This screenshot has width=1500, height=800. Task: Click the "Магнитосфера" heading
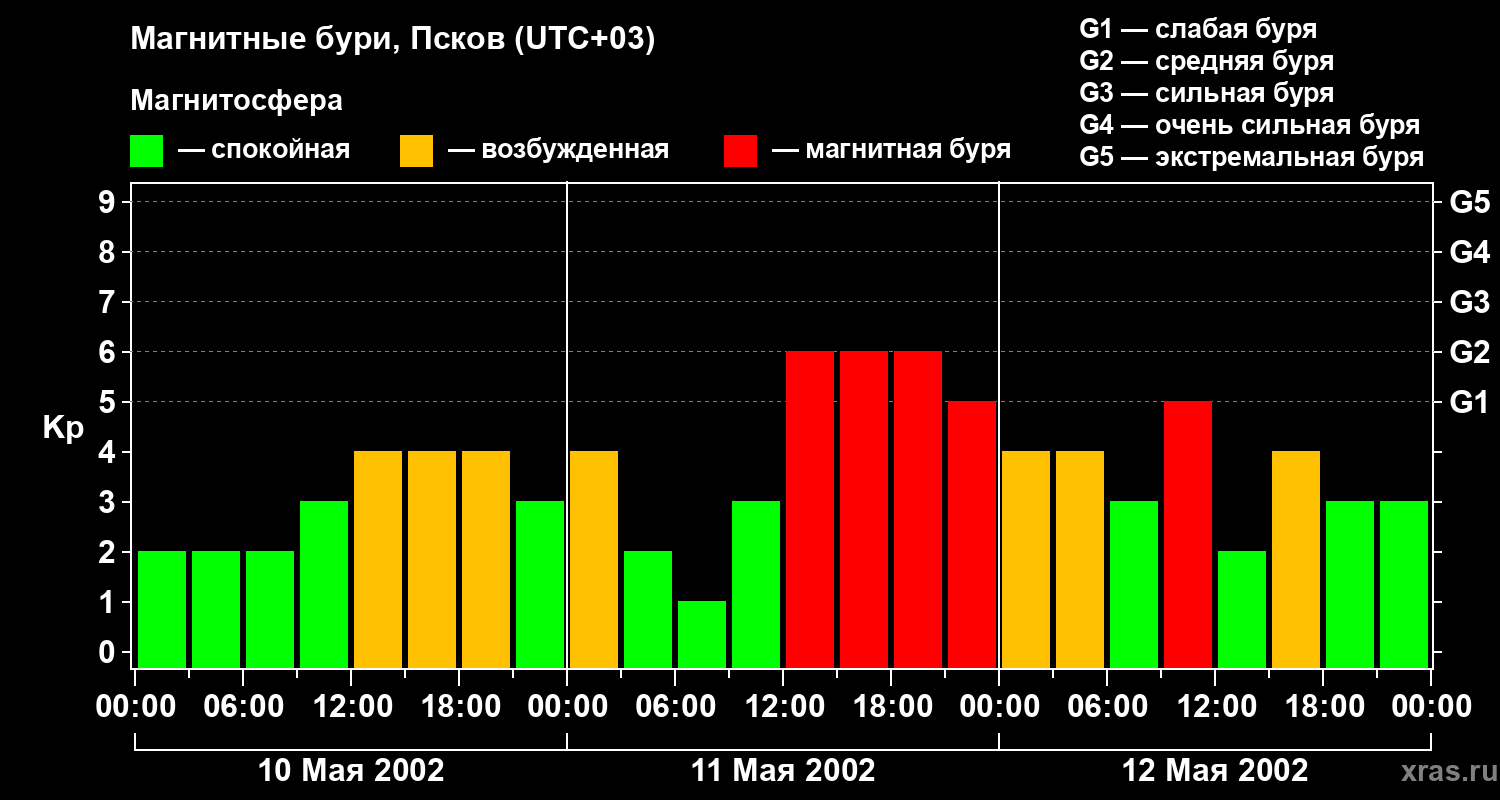[236, 100]
